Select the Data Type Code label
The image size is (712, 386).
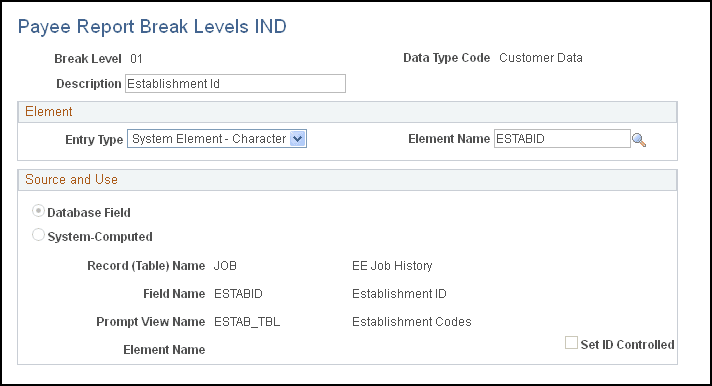[x=447, y=58]
